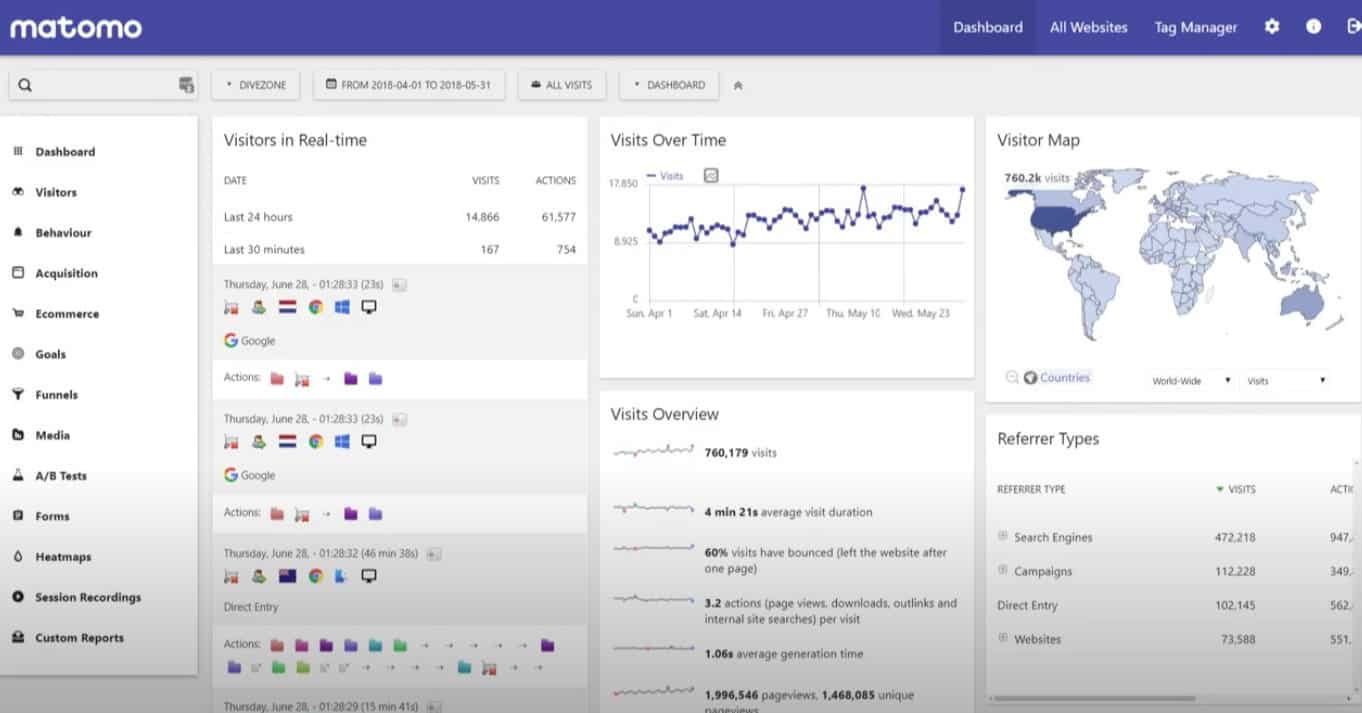Click the desktop monitor icon in 01:28:32 visit row

(x=369, y=576)
